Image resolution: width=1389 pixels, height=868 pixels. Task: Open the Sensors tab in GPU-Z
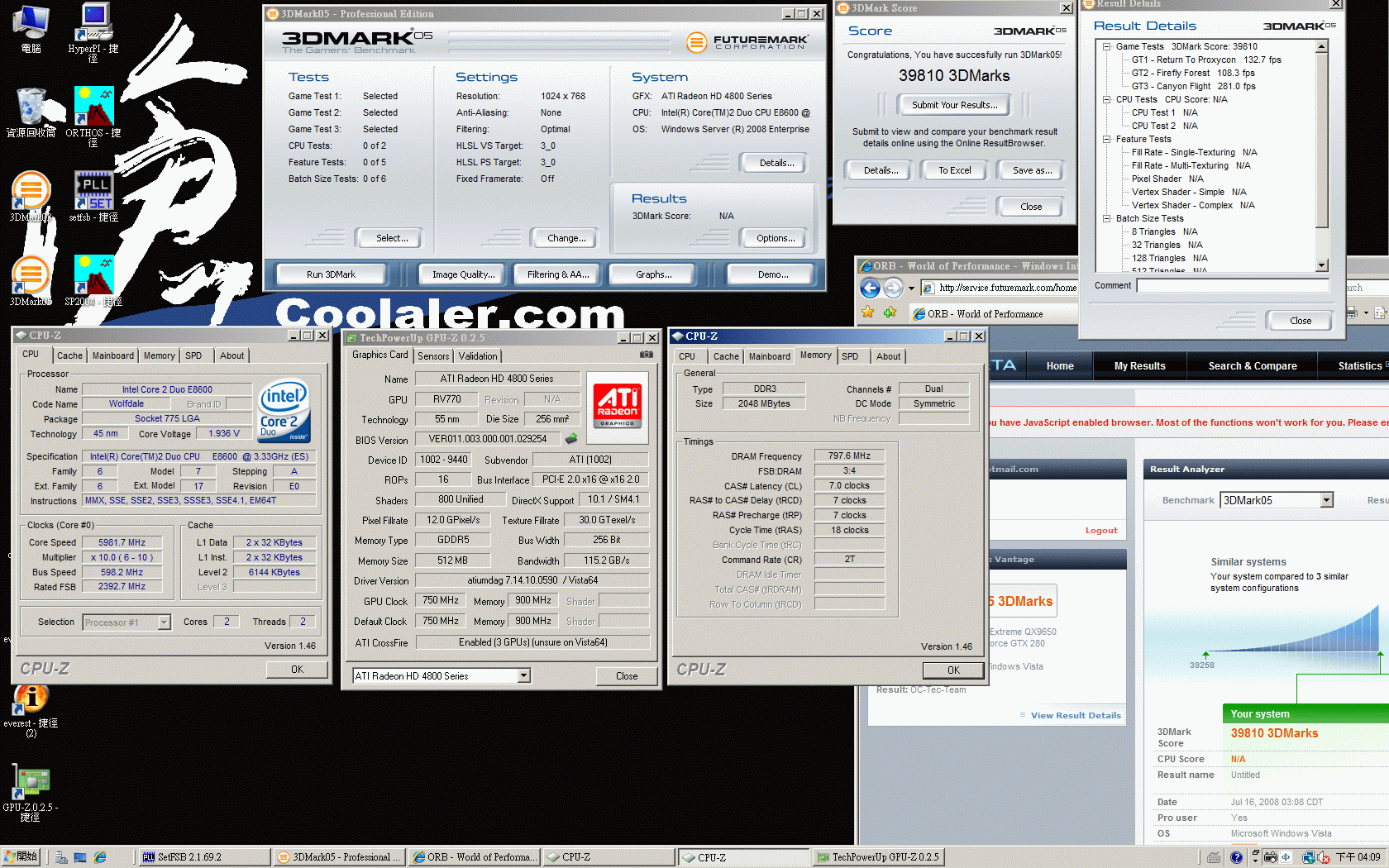(433, 356)
